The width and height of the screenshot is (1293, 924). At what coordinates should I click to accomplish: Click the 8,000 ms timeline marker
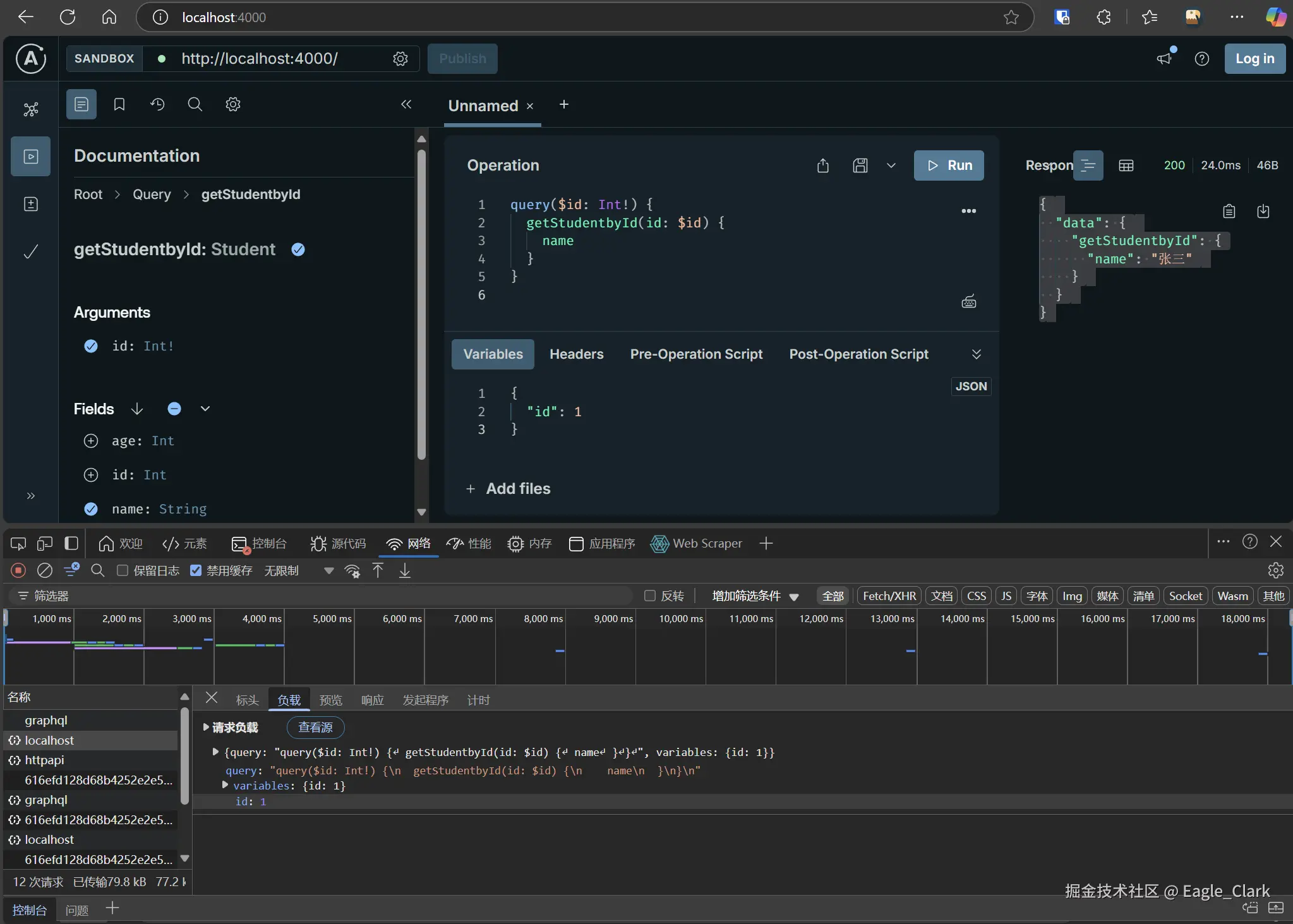(543, 619)
